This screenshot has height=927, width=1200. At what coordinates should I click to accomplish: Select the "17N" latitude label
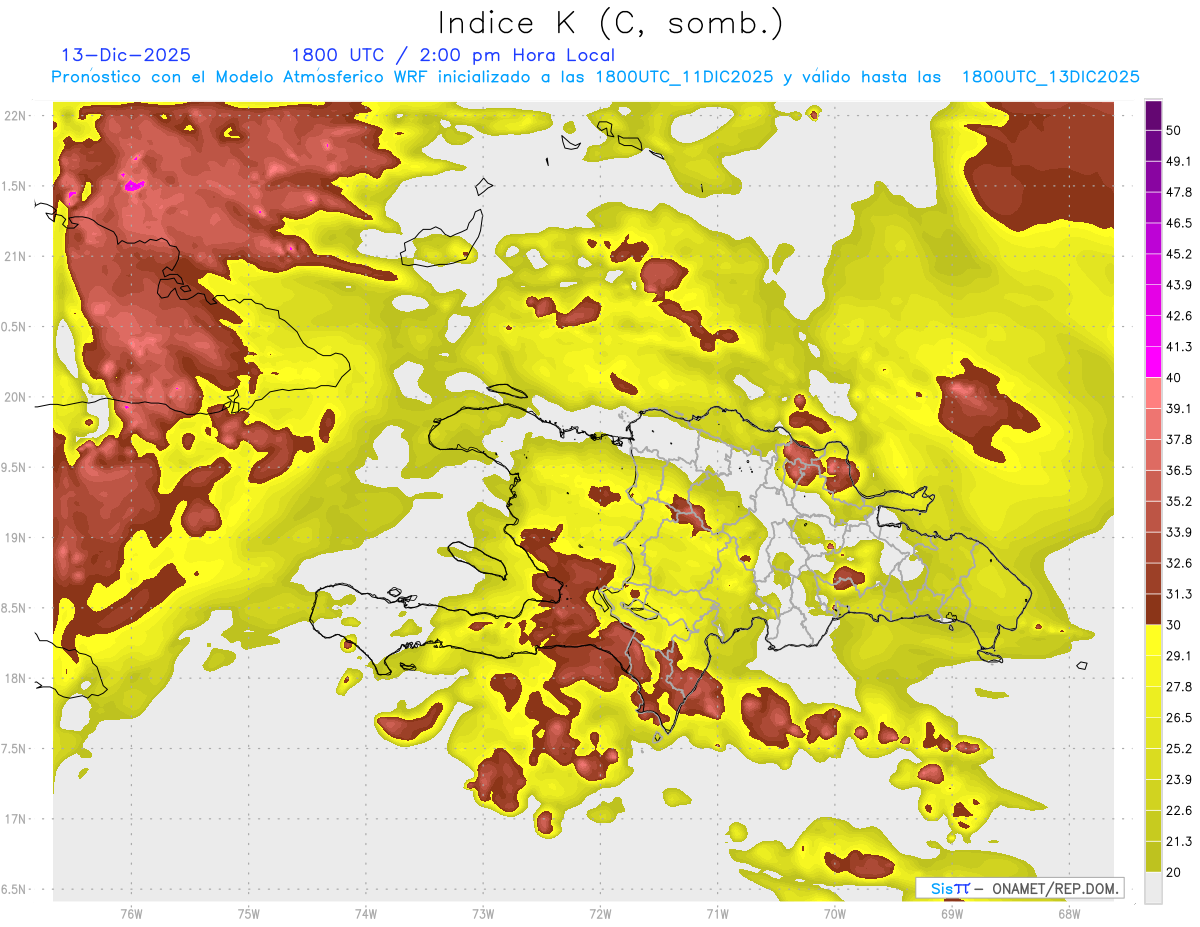pyautogui.click(x=16, y=819)
